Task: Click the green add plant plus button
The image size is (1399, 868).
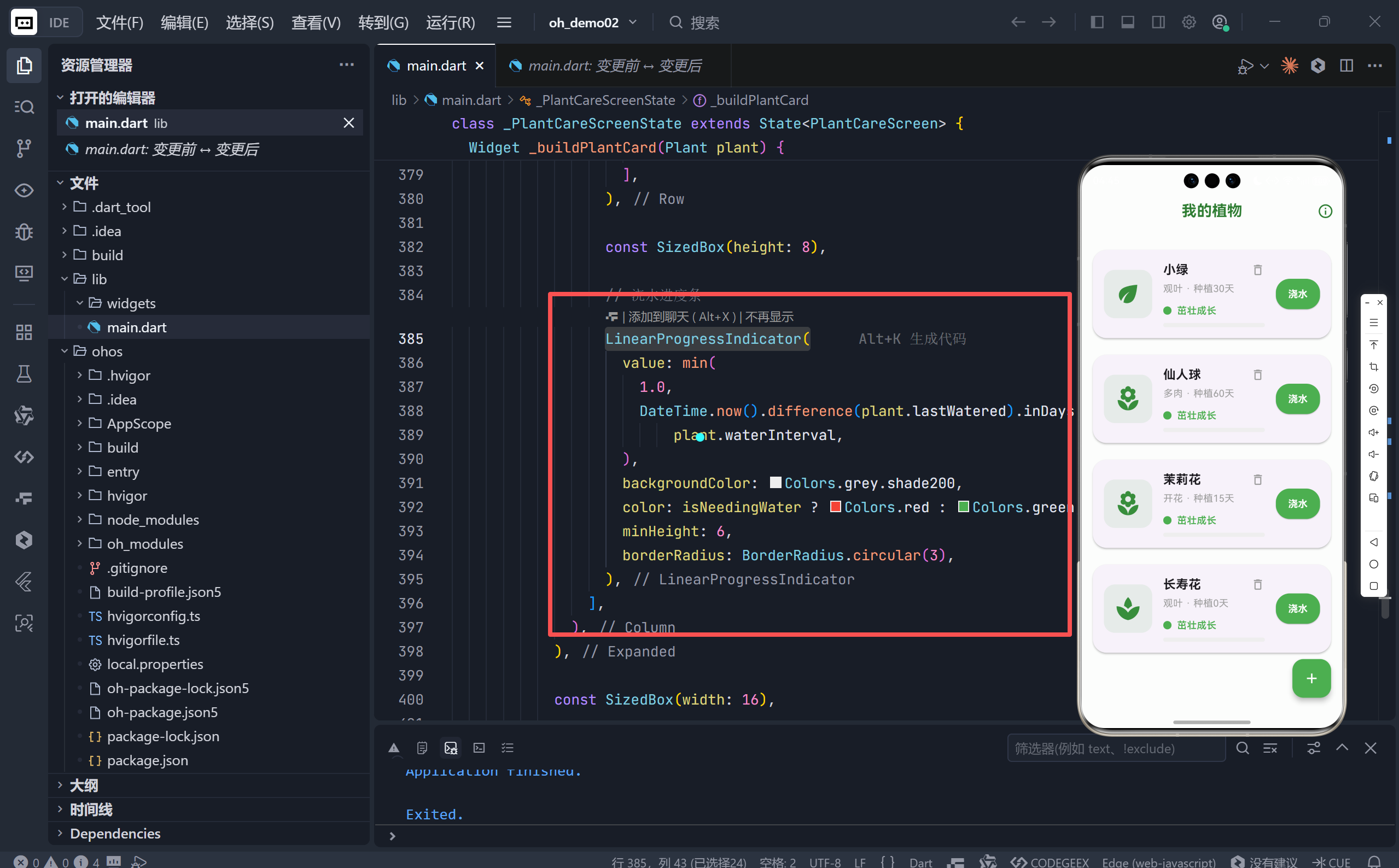Action: (x=1310, y=678)
